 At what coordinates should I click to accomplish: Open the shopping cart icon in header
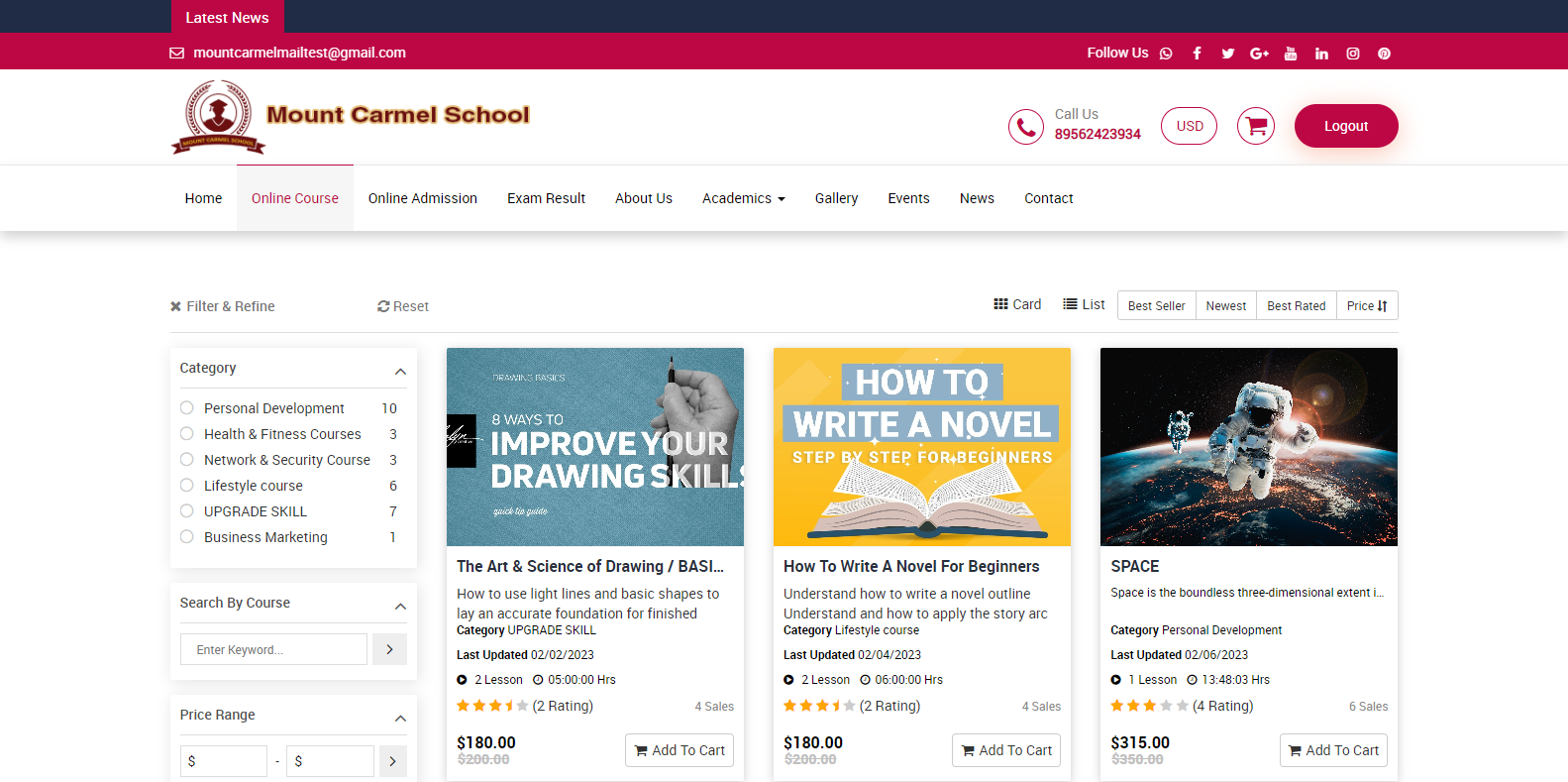pos(1255,126)
